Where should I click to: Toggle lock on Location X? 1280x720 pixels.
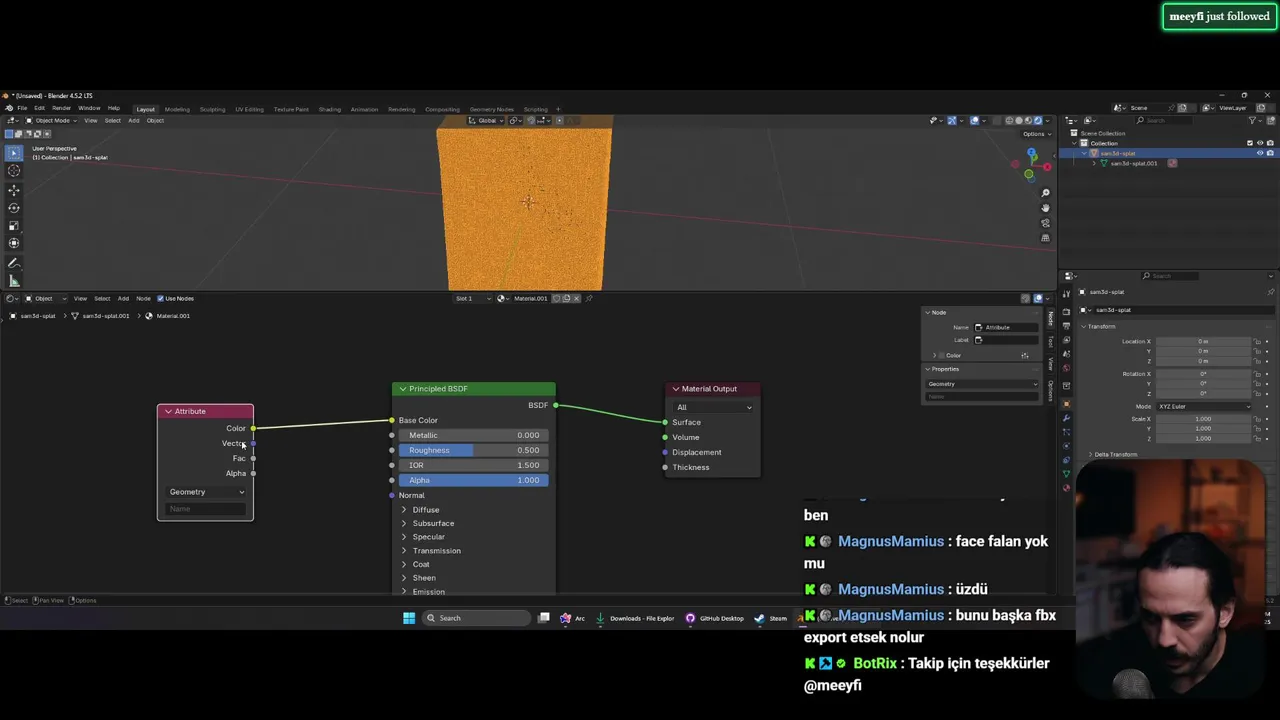(1258, 342)
